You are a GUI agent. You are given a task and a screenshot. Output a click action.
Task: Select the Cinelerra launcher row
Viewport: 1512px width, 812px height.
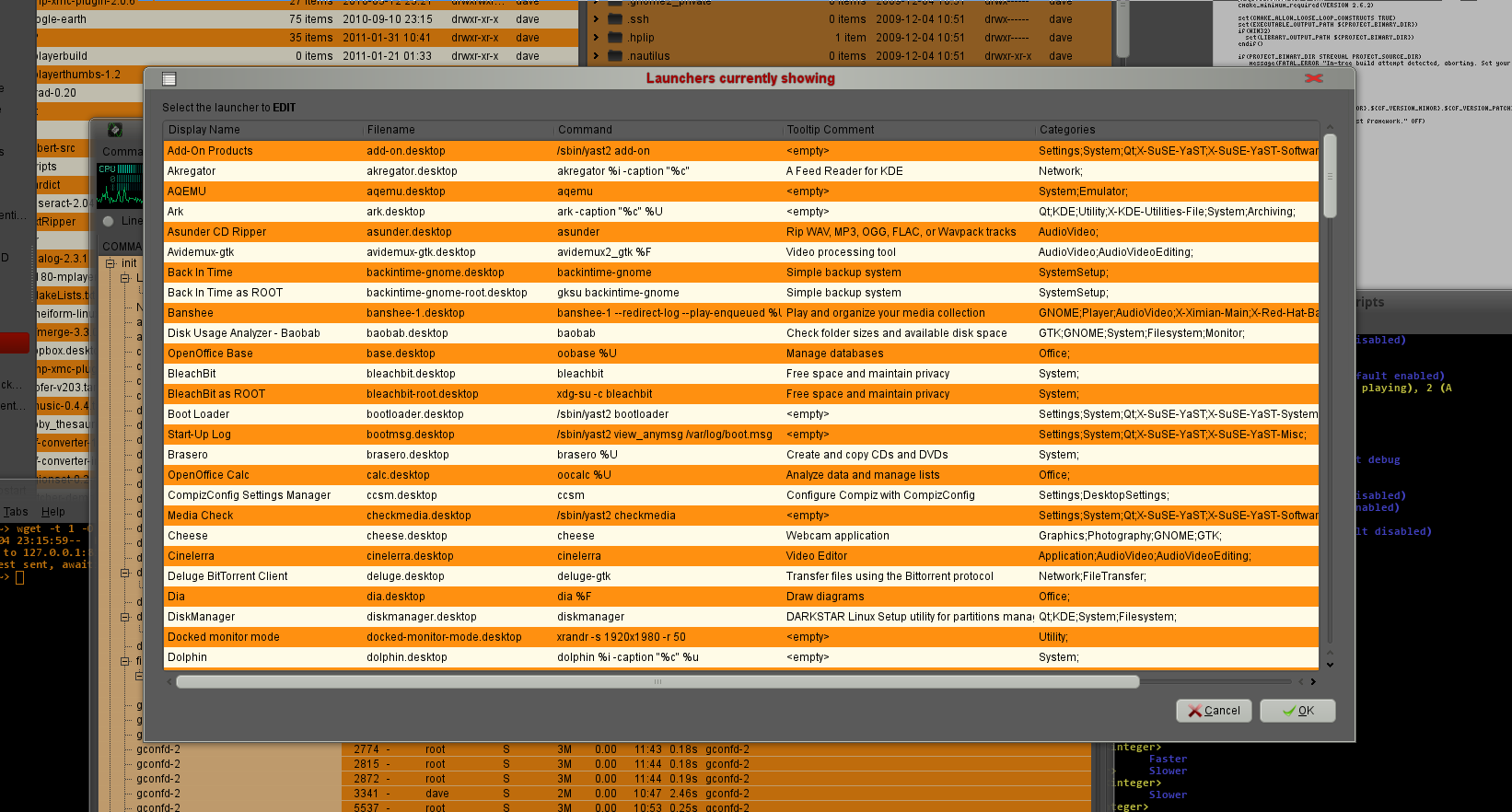click(741, 556)
